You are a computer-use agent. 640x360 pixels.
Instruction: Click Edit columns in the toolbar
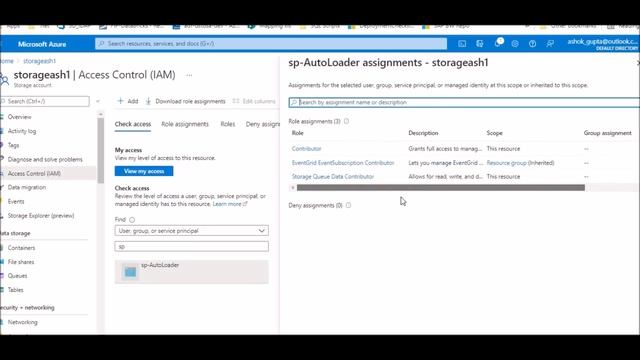click(x=254, y=101)
